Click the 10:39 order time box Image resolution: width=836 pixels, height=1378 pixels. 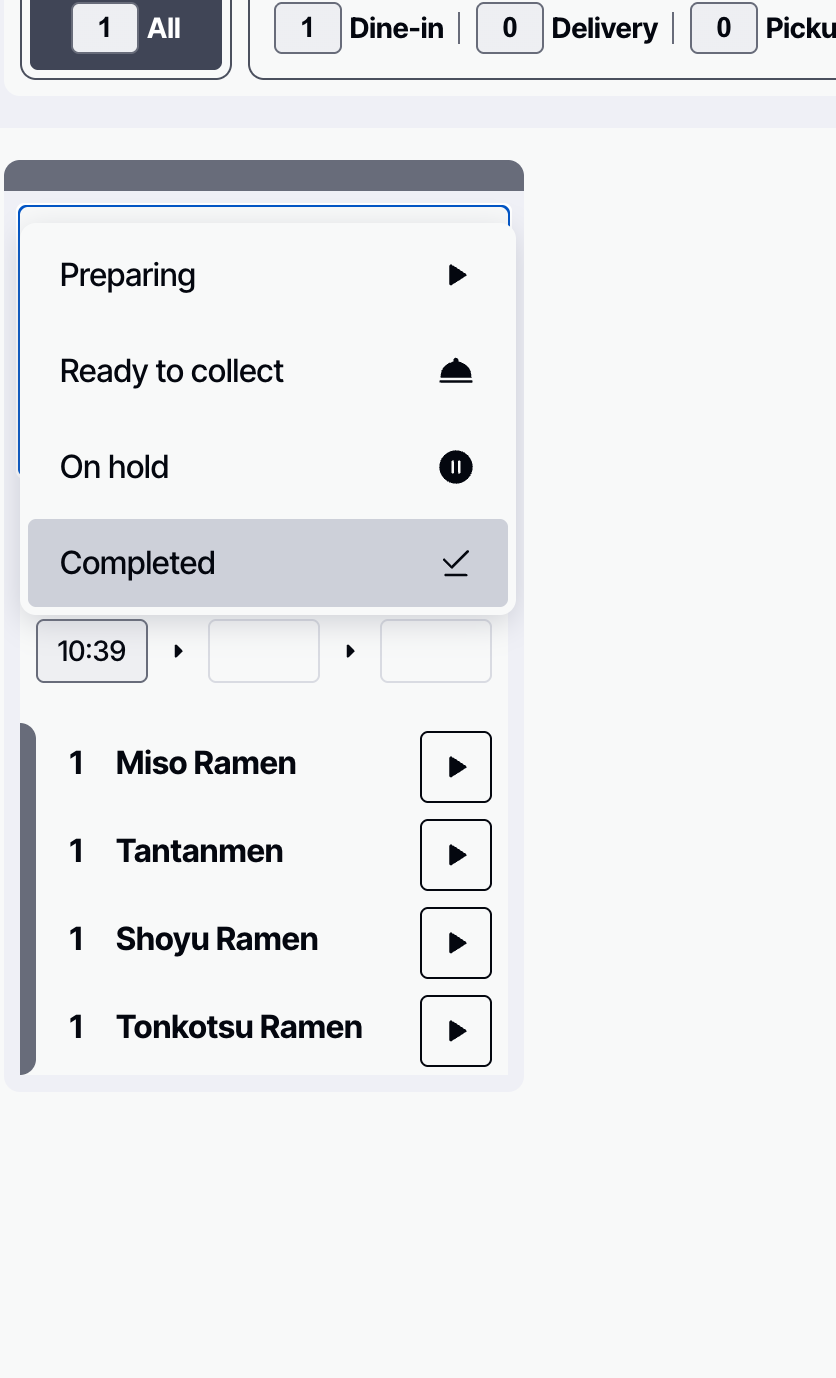pos(92,651)
